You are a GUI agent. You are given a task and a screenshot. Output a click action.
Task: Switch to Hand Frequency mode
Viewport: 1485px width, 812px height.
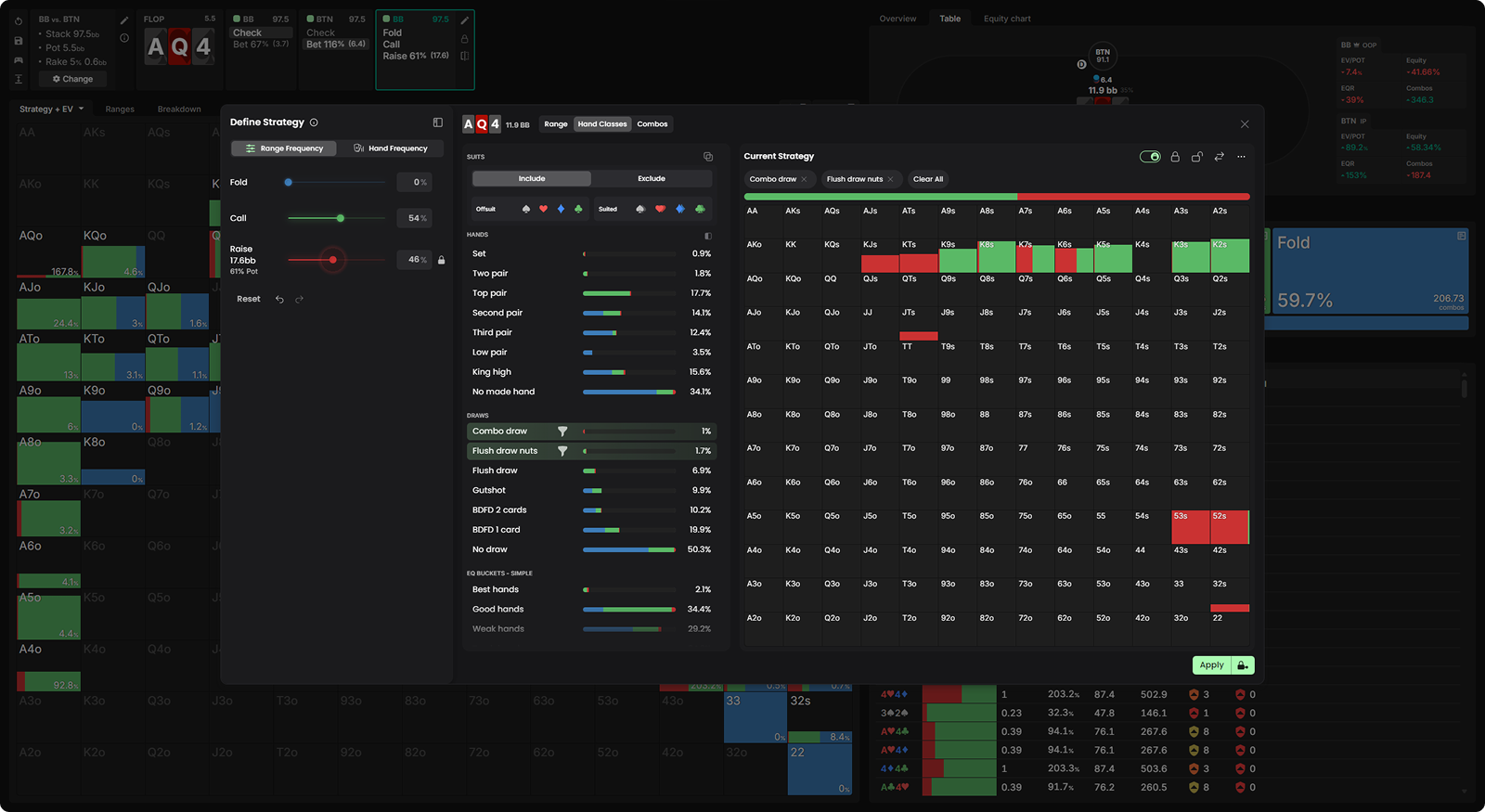pyautogui.click(x=391, y=148)
